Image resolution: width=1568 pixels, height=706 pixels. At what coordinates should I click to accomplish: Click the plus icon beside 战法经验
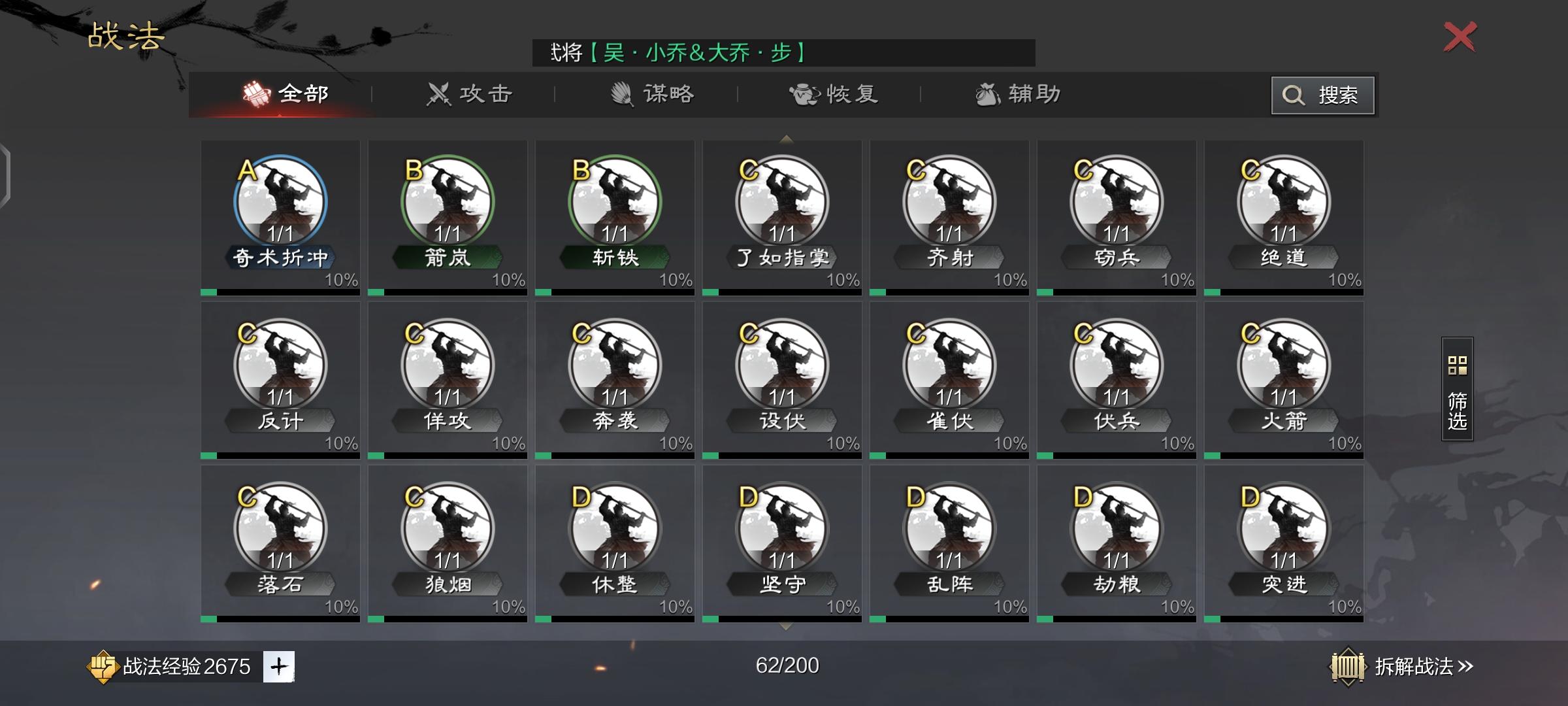279,667
